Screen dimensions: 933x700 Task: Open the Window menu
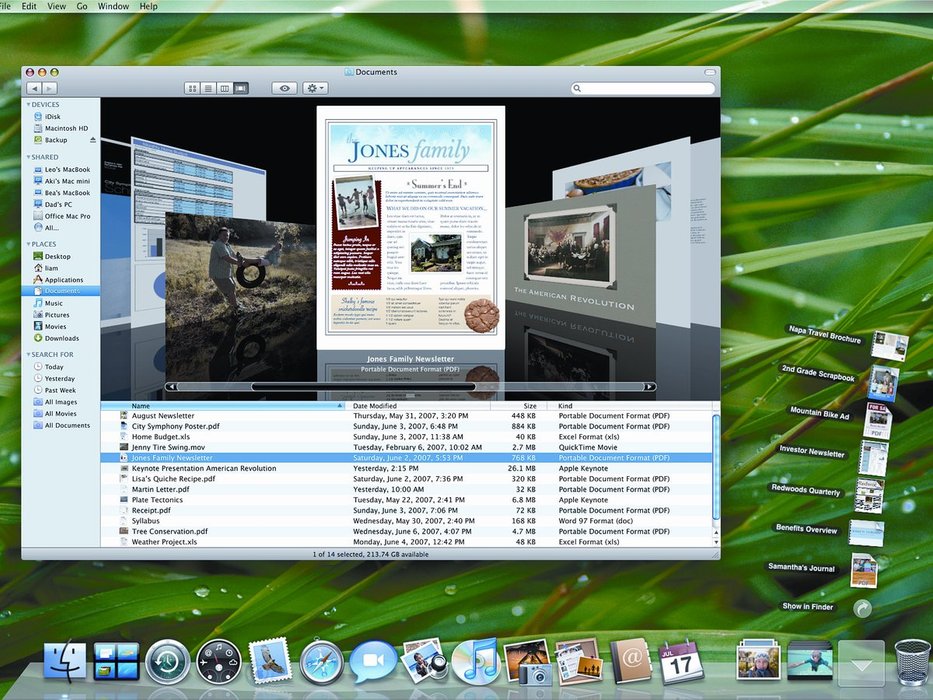coord(113,6)
